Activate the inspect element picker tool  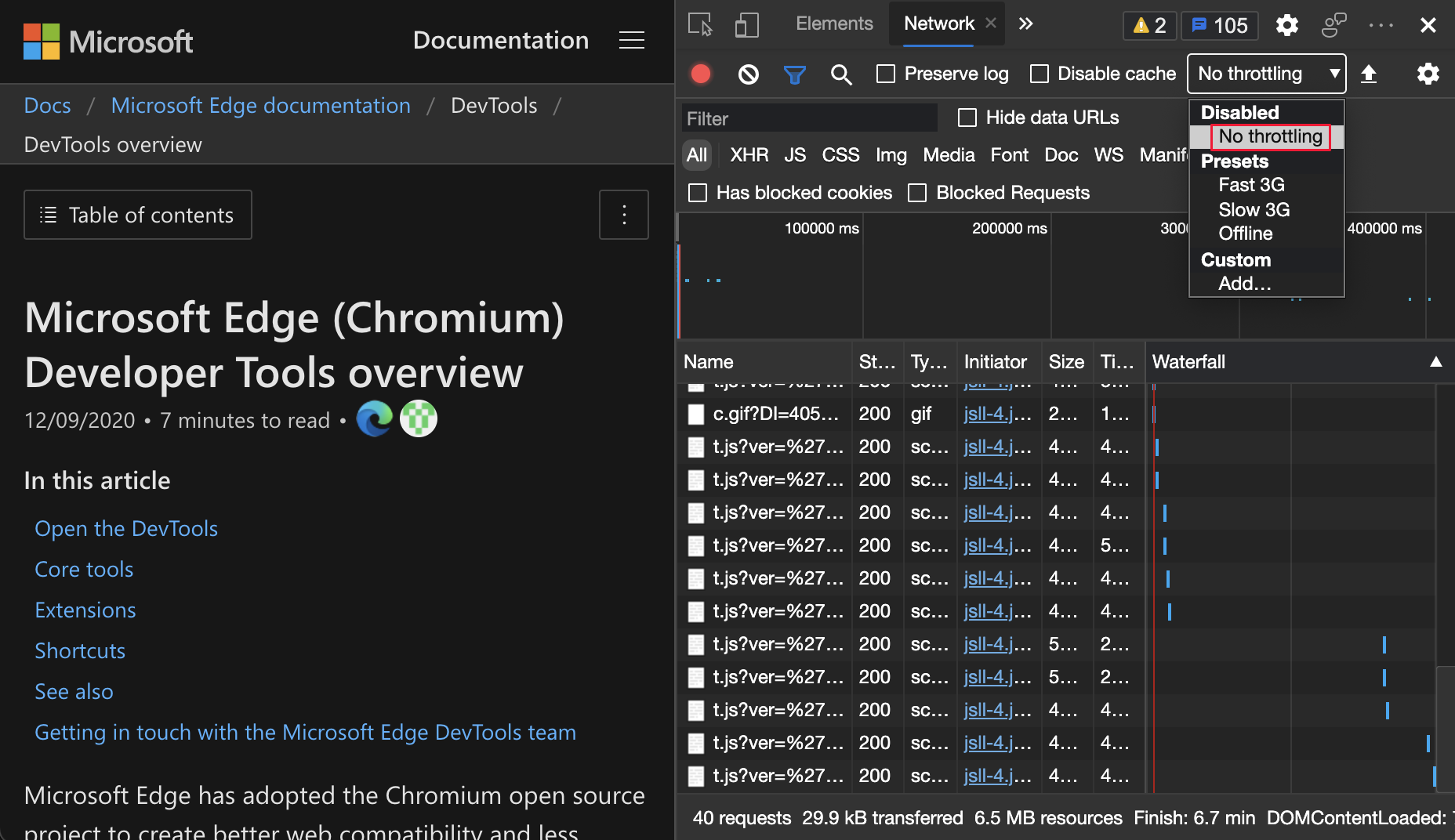700,24
